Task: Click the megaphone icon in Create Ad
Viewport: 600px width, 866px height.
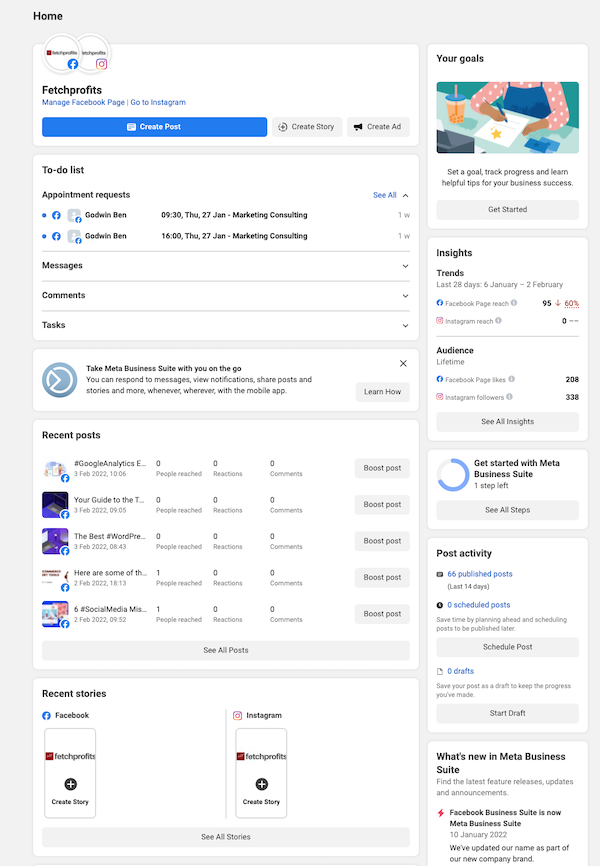Action: point(358,127)
